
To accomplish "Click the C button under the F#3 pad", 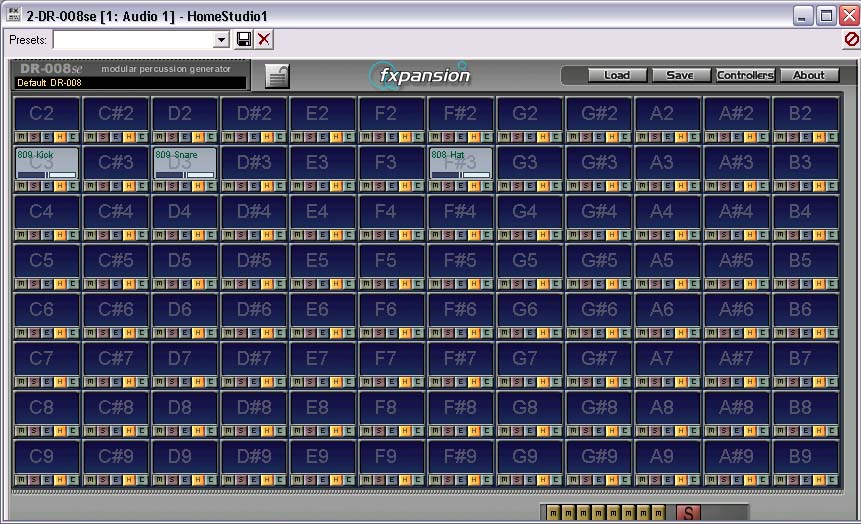I will coord(488,186).
